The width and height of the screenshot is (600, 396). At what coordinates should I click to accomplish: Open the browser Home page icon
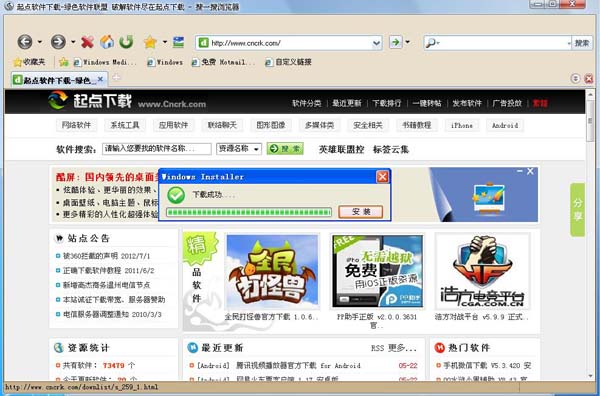[107, 42]
